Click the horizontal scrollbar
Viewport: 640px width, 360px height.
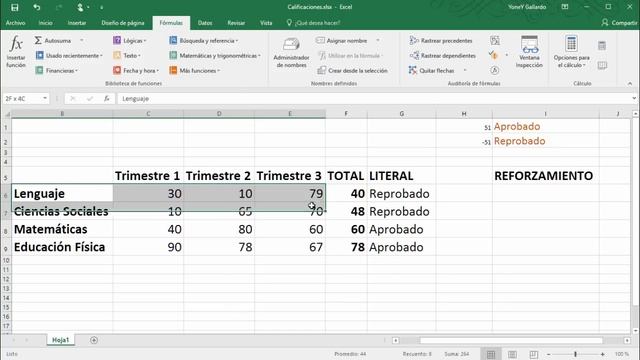[x=511, y=340]
